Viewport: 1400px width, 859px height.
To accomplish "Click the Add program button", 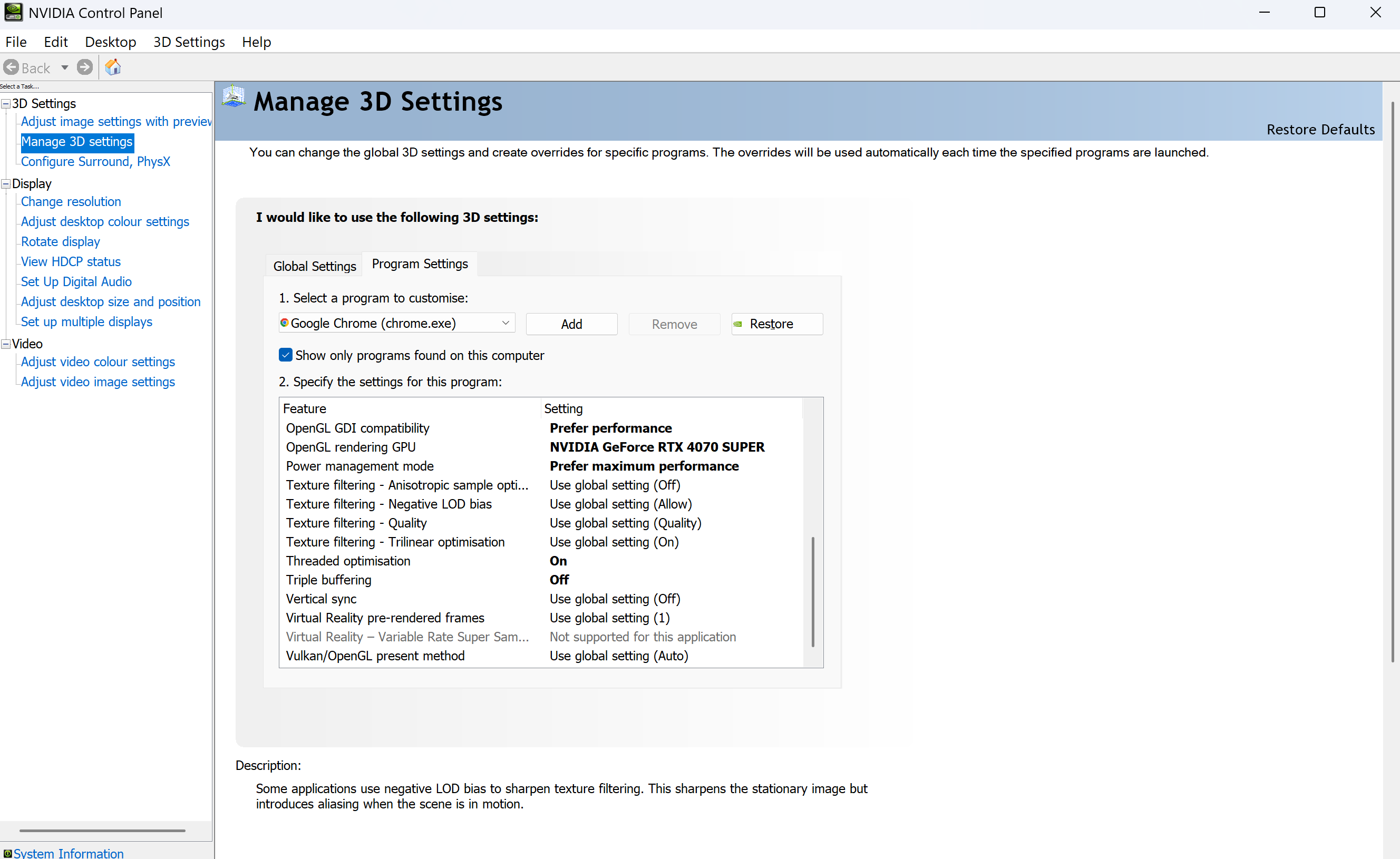I will 571,324.
